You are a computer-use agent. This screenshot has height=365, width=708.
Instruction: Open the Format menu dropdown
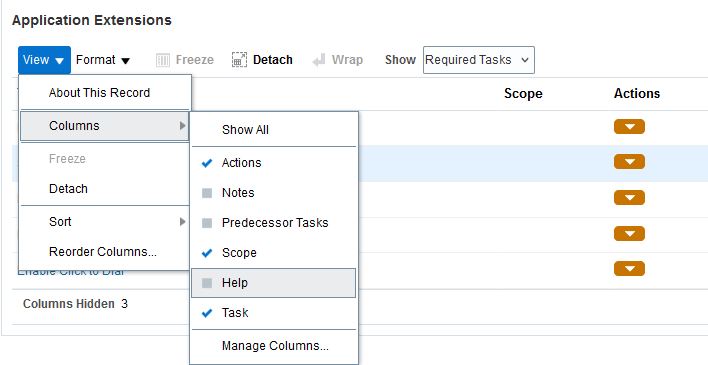[103, 60]
